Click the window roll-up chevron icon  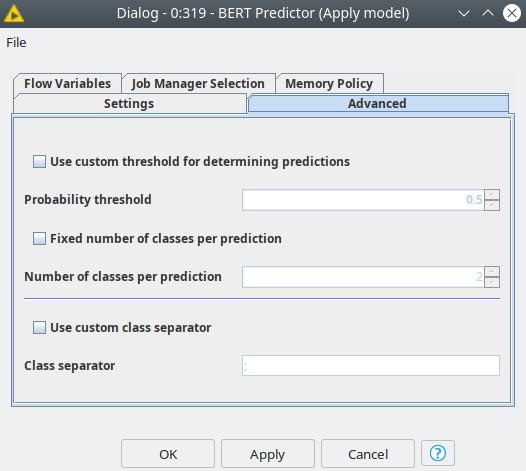click(488, 13)
